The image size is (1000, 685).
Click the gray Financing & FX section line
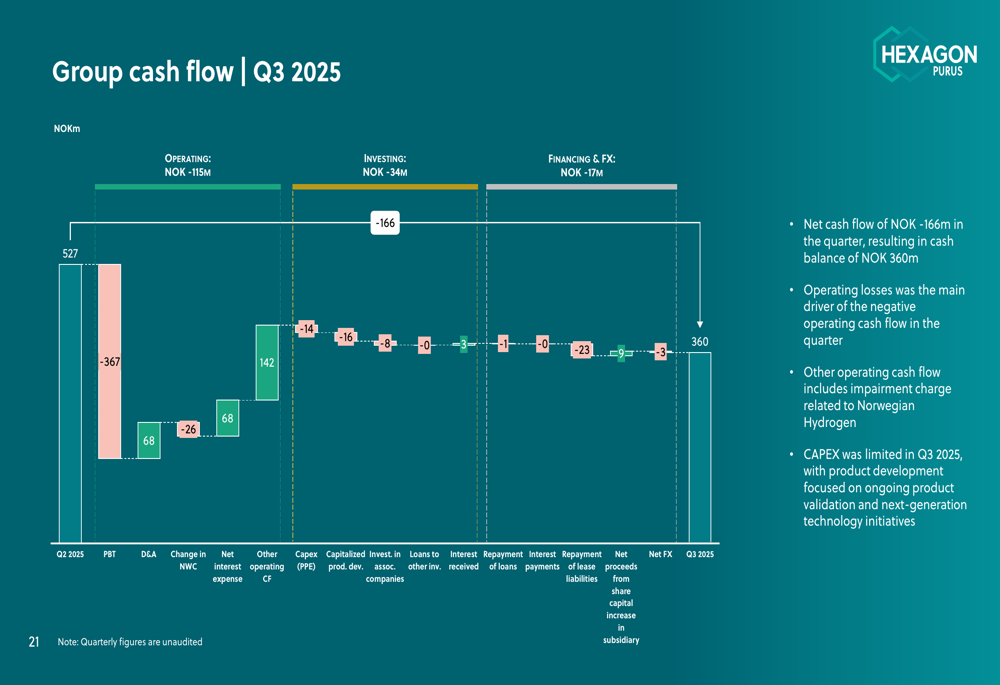coord(581,186)
